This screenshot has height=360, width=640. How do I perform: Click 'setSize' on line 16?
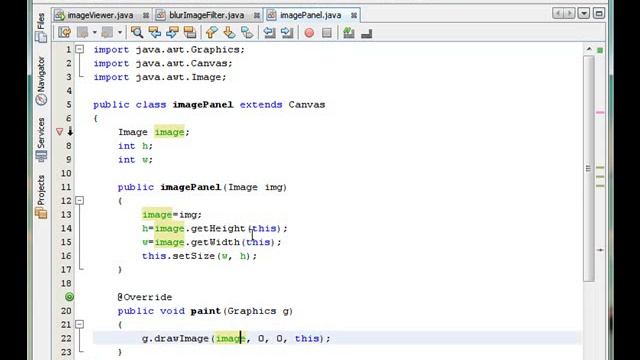coord(194,256)
